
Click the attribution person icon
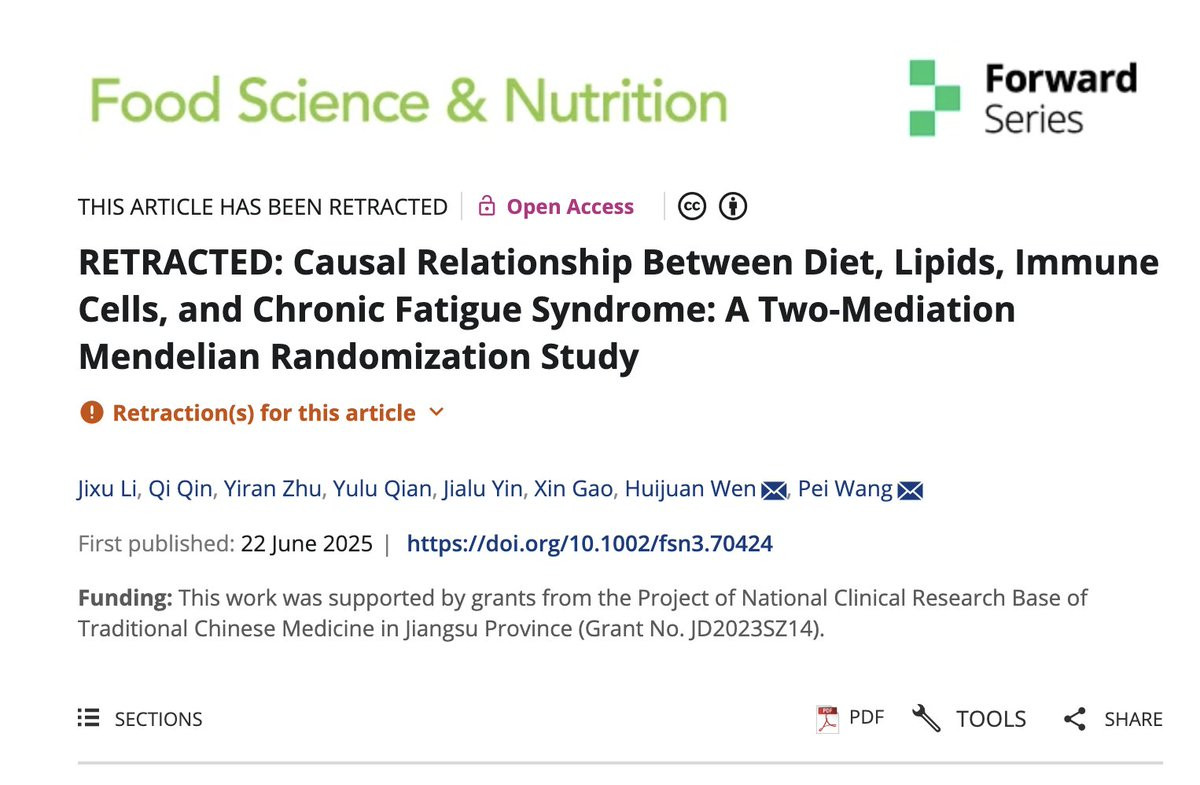pos(734,206)
